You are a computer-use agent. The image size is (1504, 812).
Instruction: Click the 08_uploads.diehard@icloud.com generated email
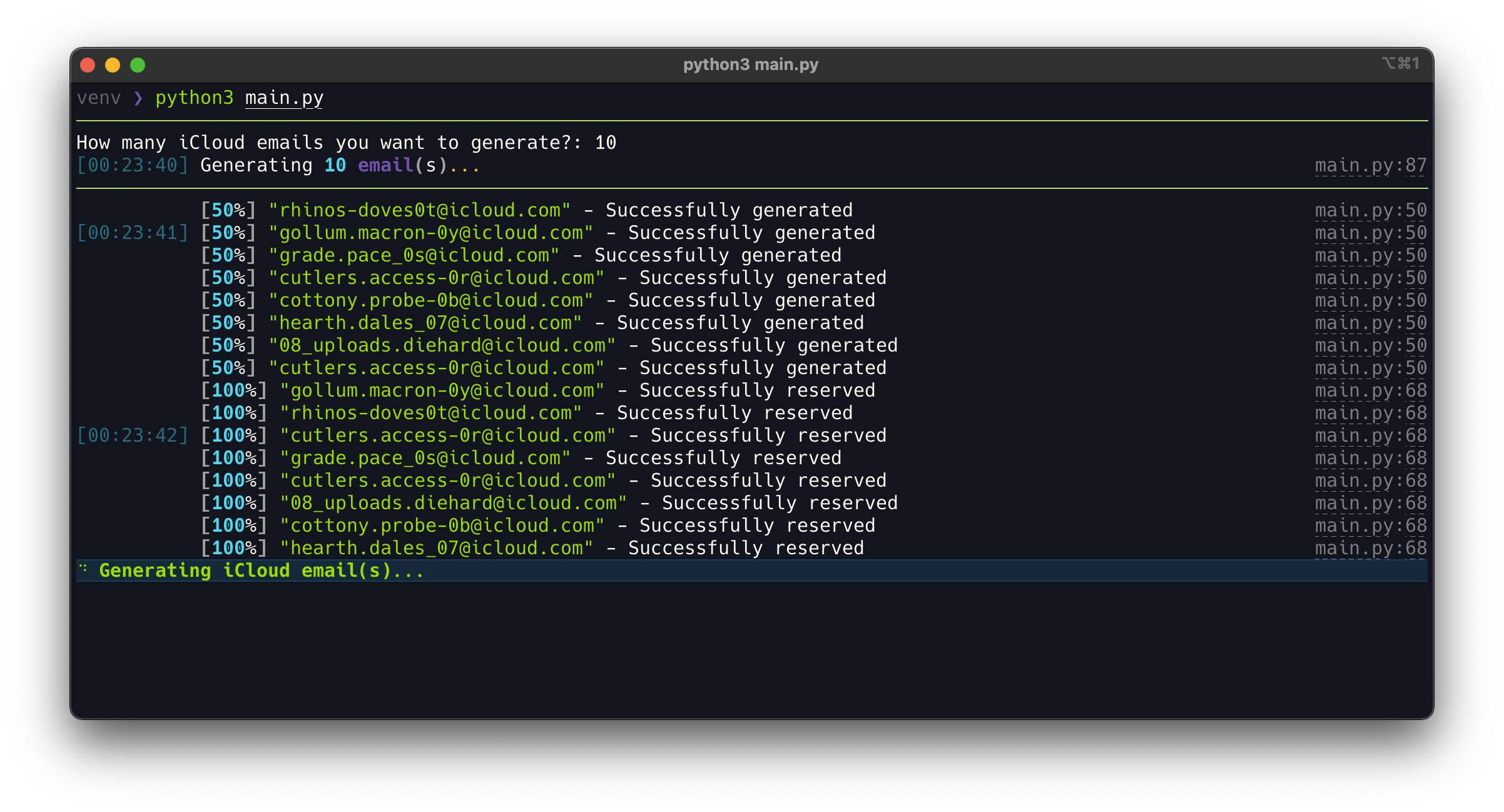coord(442,346)
